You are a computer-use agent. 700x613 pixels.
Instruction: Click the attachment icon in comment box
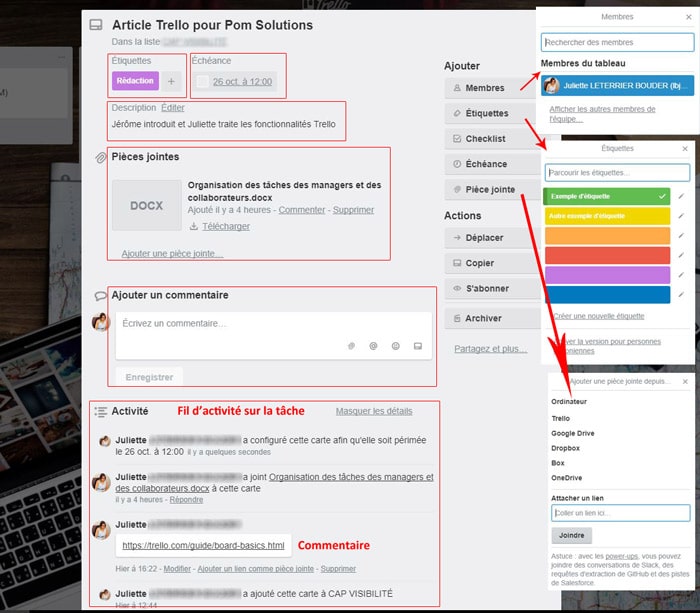click(352, 346)
